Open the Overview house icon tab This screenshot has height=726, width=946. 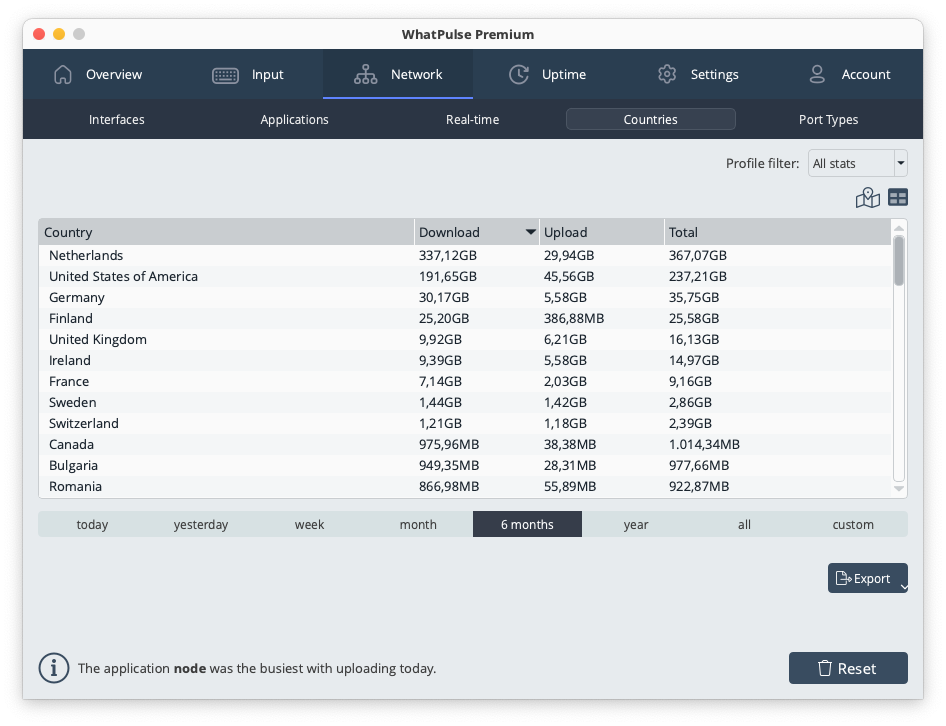point(98,74)
